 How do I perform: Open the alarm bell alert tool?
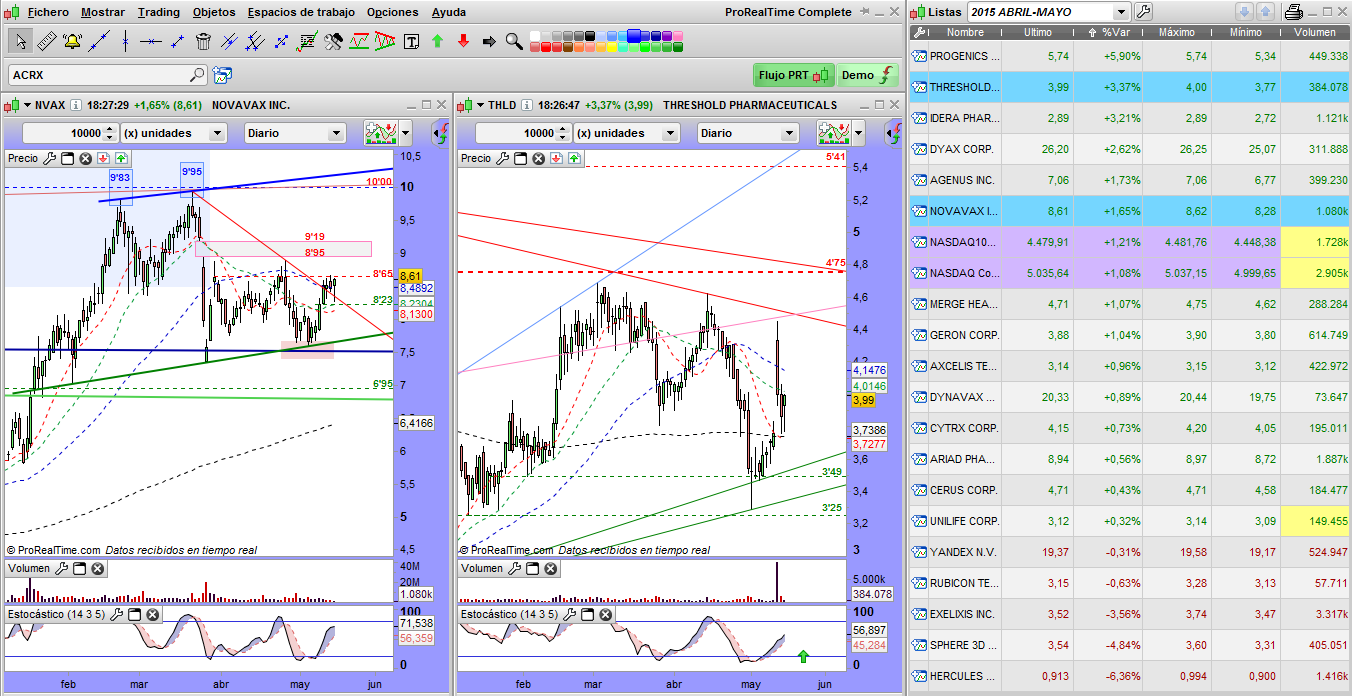coord(72,41)
